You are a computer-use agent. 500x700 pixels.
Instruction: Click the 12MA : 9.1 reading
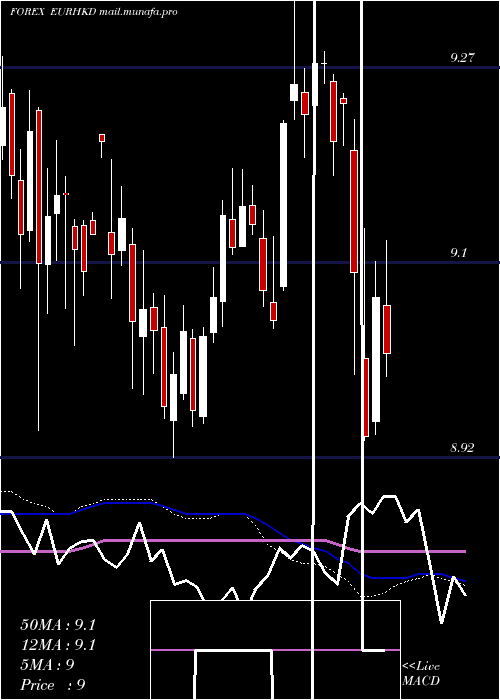click(x=58, y=645)
